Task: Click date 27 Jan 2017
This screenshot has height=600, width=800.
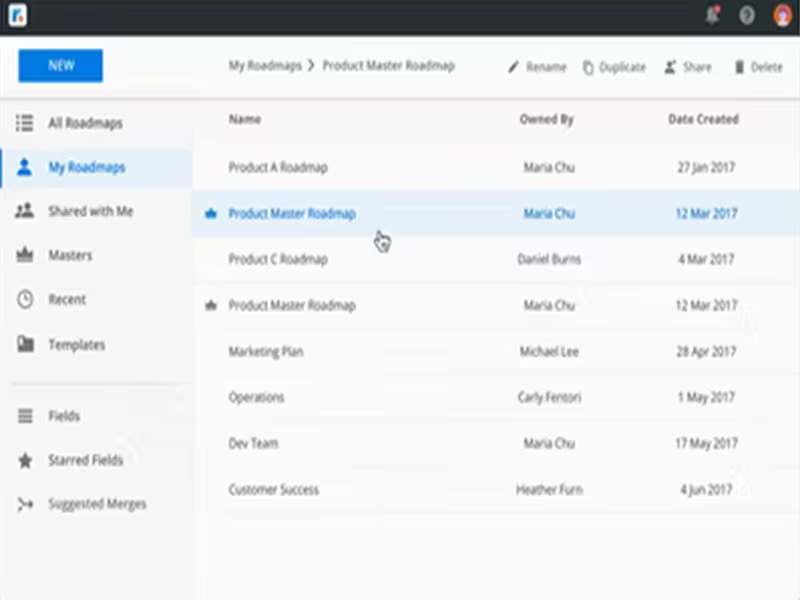Action: 706,167
